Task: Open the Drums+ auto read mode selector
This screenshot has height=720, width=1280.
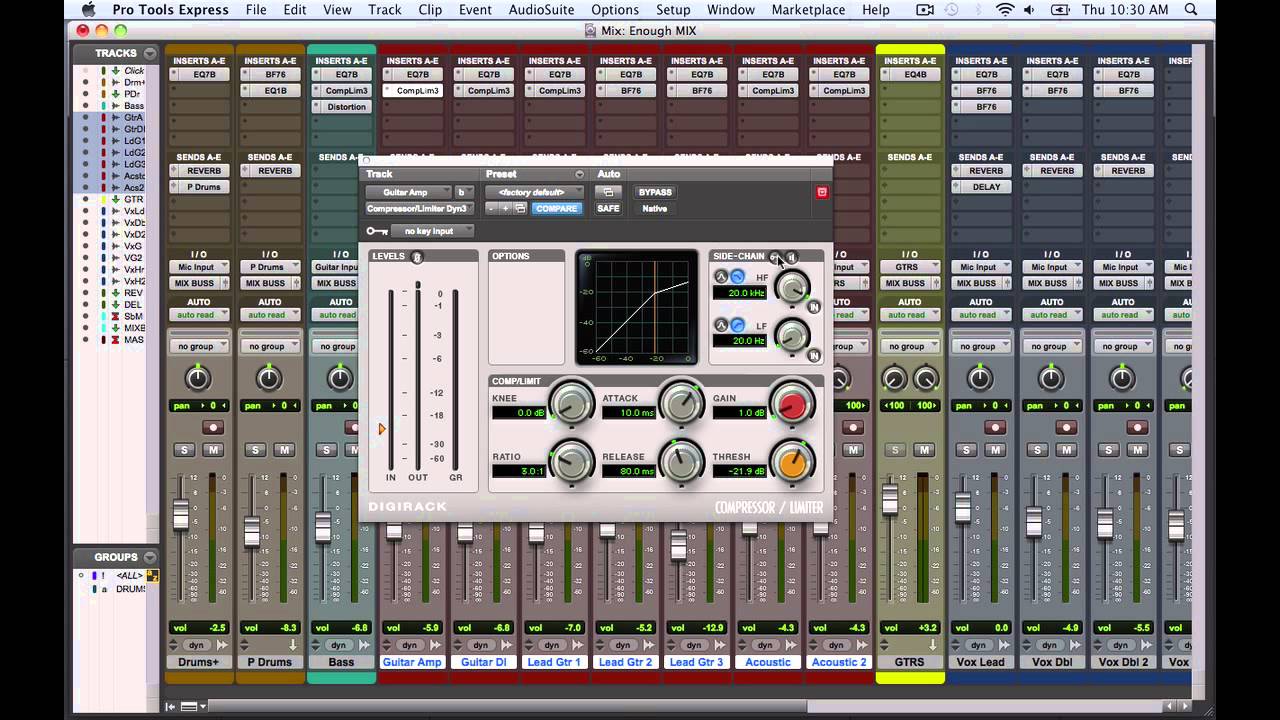Action: pyautogui.click(x=198, y=314)
